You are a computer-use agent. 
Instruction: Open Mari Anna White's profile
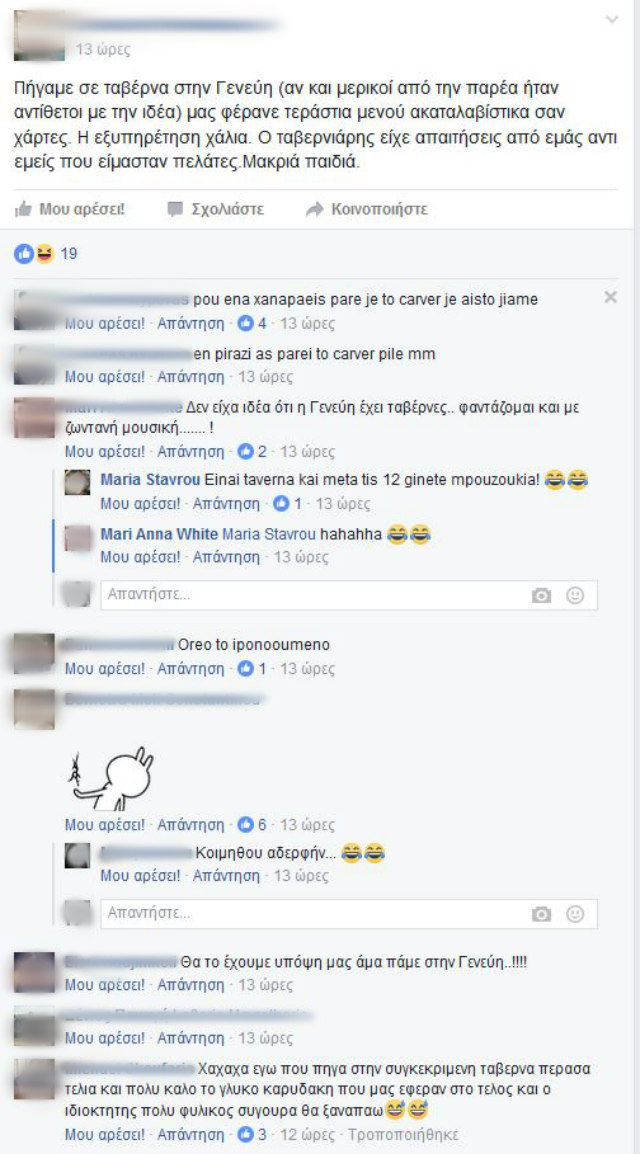pos(158,534)
